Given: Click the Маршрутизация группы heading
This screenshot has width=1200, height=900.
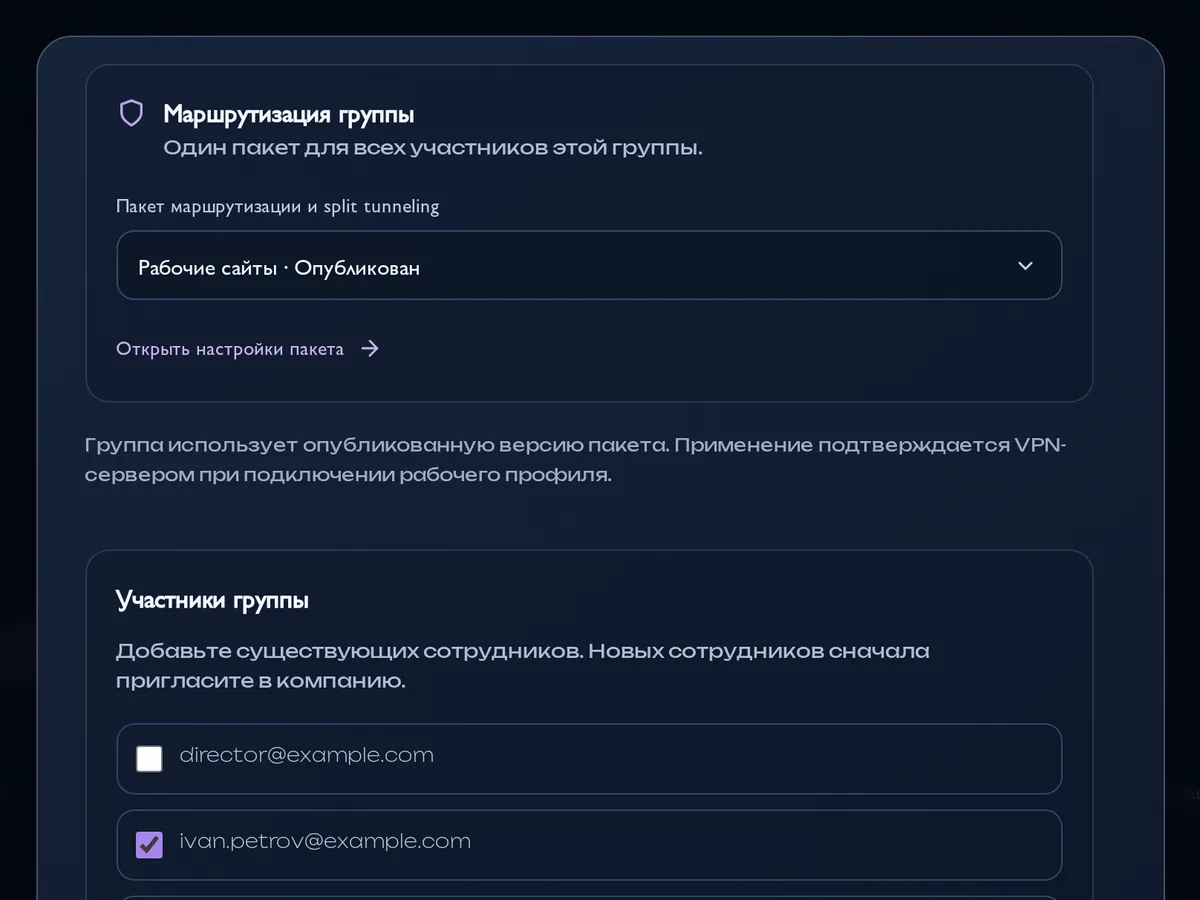Looking at the screenshot, I should point(289,114).
